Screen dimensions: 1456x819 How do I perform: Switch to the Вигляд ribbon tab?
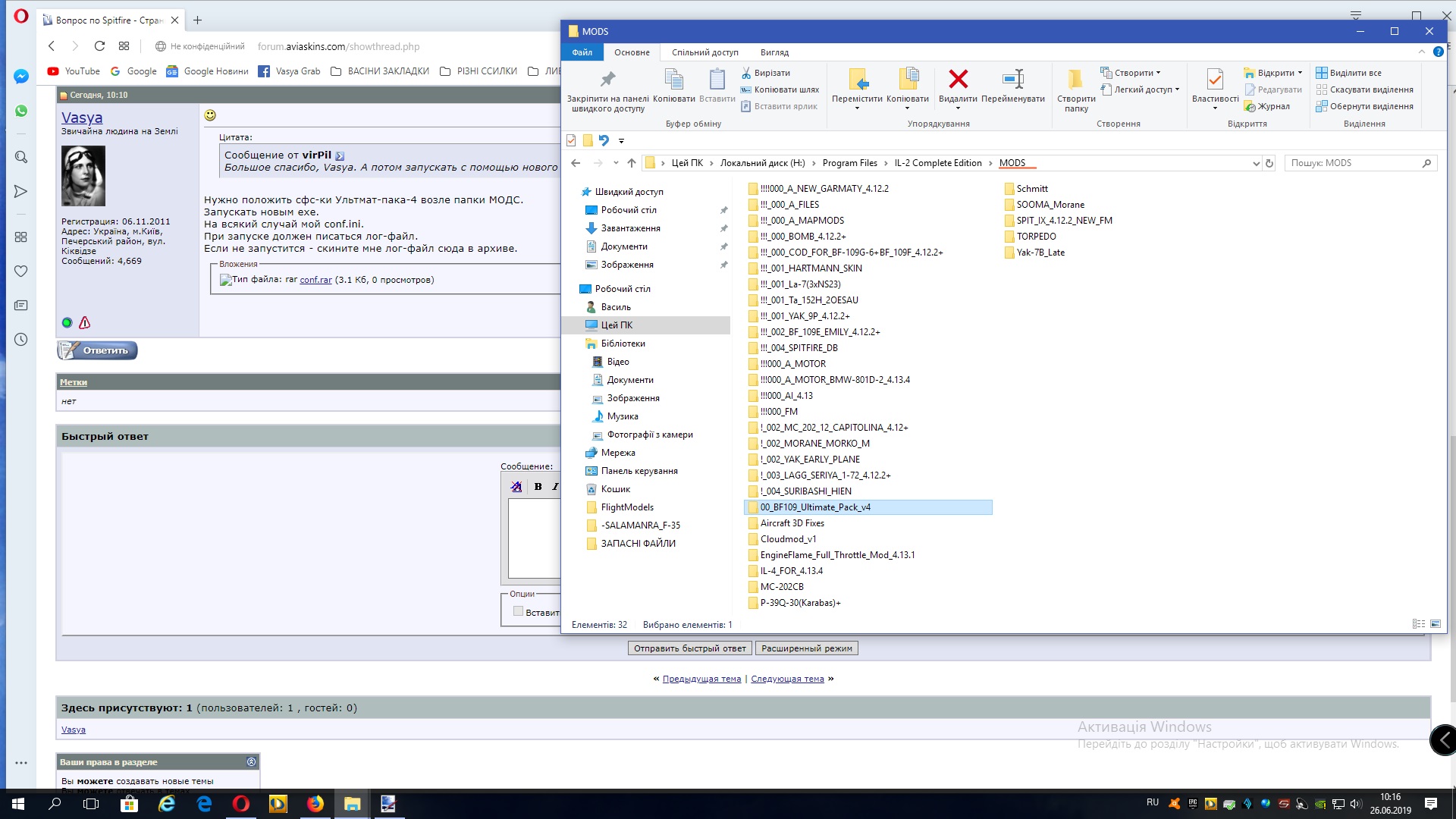click(773, 52)
